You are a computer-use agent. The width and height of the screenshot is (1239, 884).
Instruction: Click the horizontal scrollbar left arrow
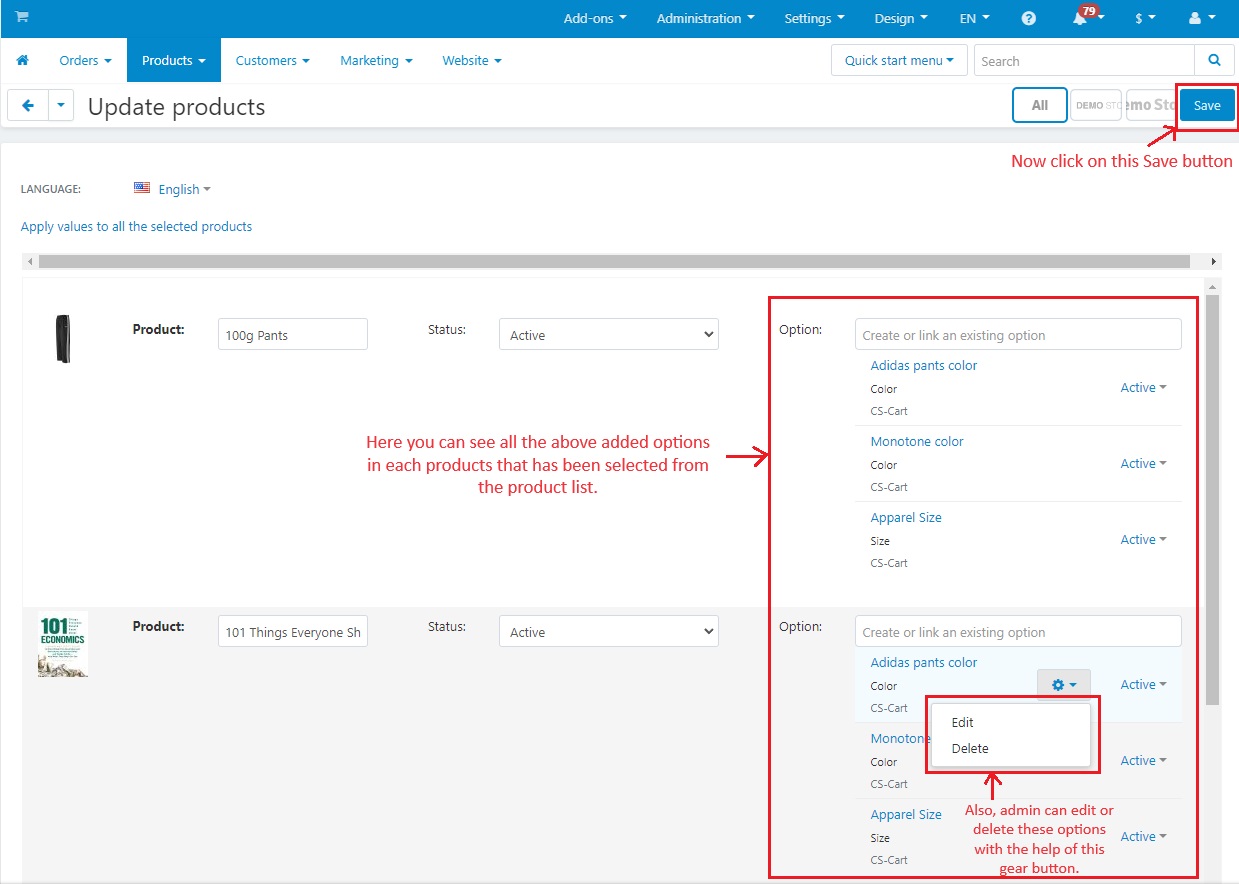[30, 261]
